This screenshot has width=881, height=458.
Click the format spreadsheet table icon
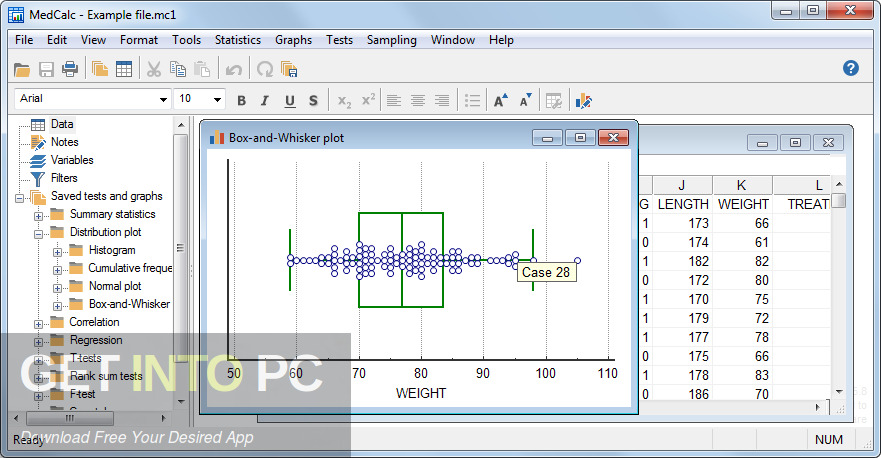[x=553, y=101]
